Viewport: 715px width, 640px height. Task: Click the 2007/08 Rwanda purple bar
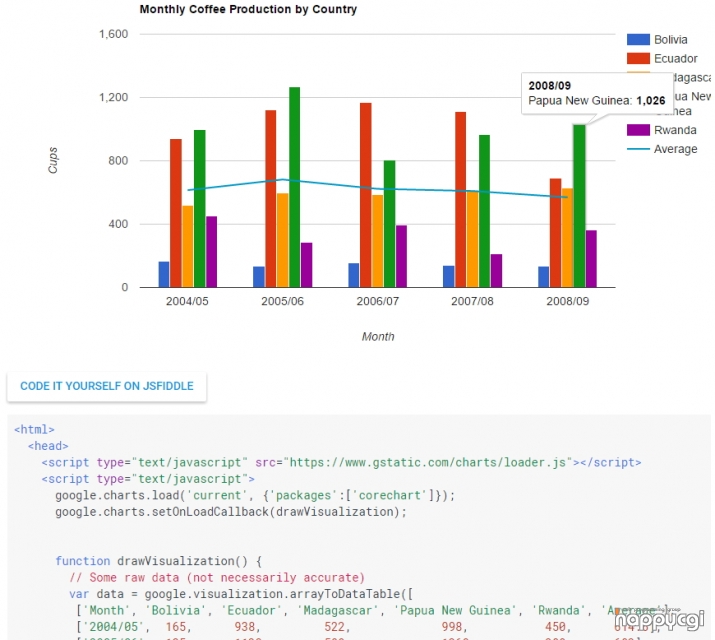(x=496, y=271)
